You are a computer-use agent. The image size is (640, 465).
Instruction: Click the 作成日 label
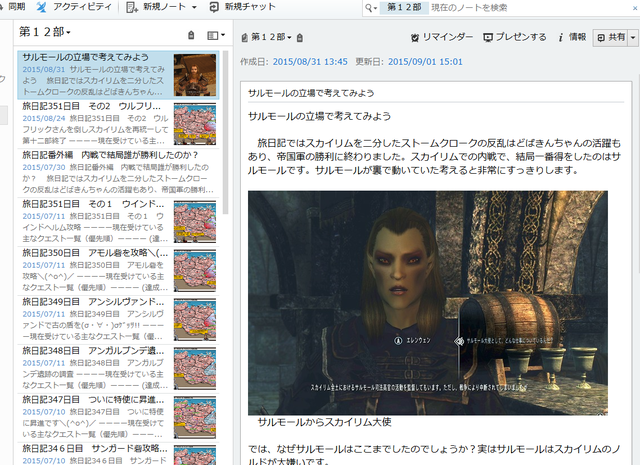[x=254, y=62]
